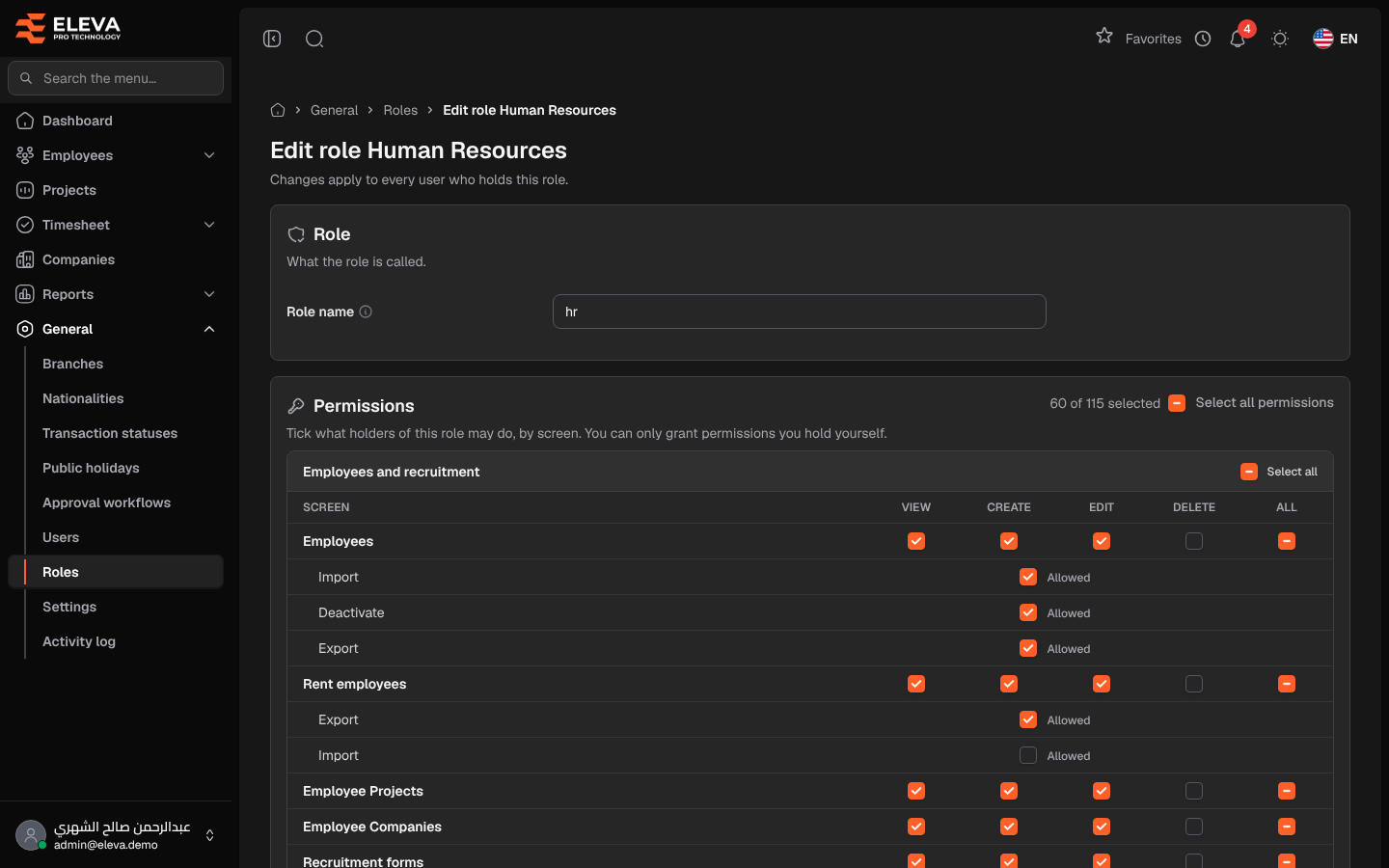The width and height of the screenshot is (1389, 868).
Task: Click the Favorites star icon
Action: point(1104,36)
